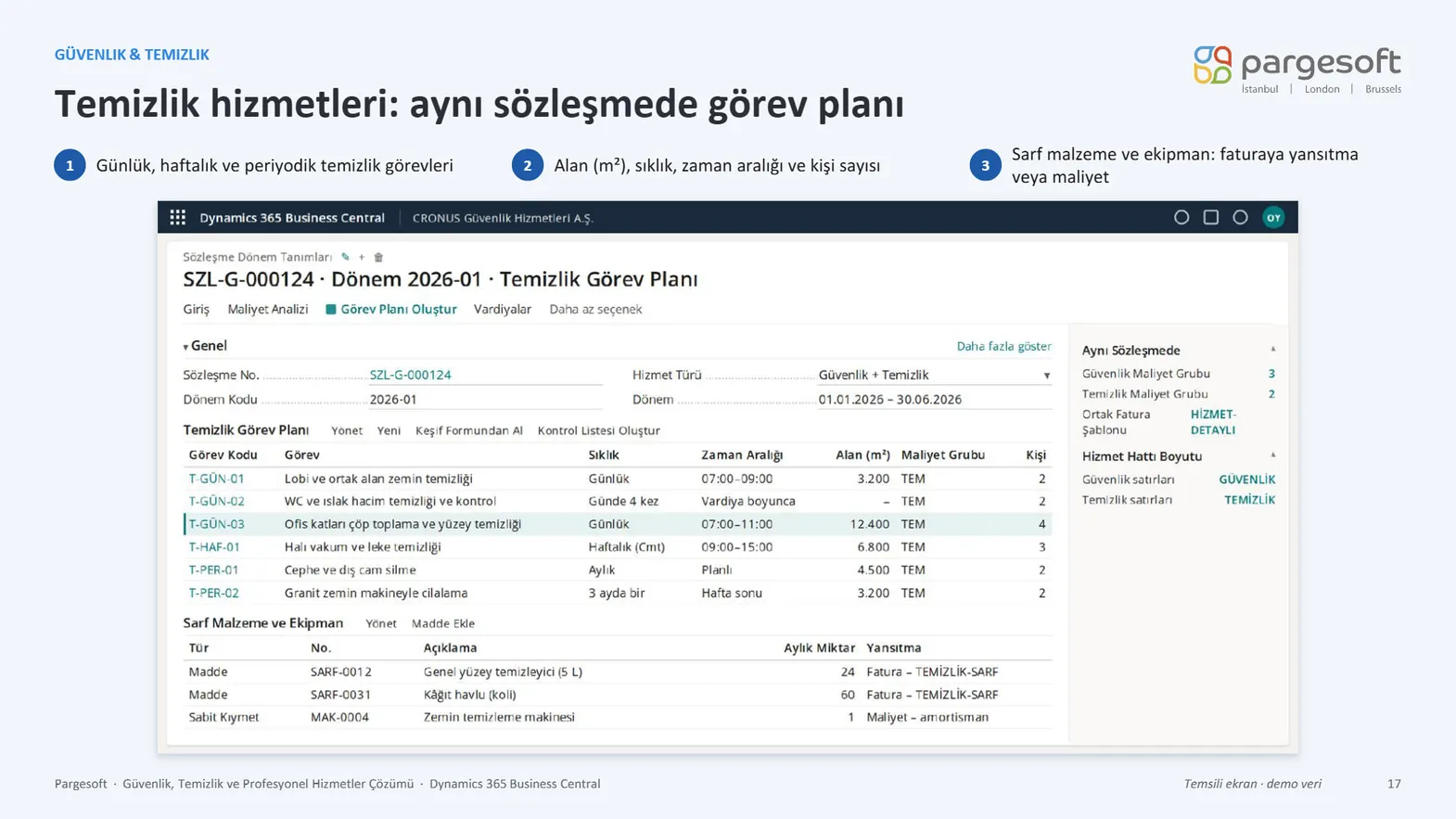
Task: Click the Zaman Aralığı column header
Action: pyautogui.click(x=742, y=455)
